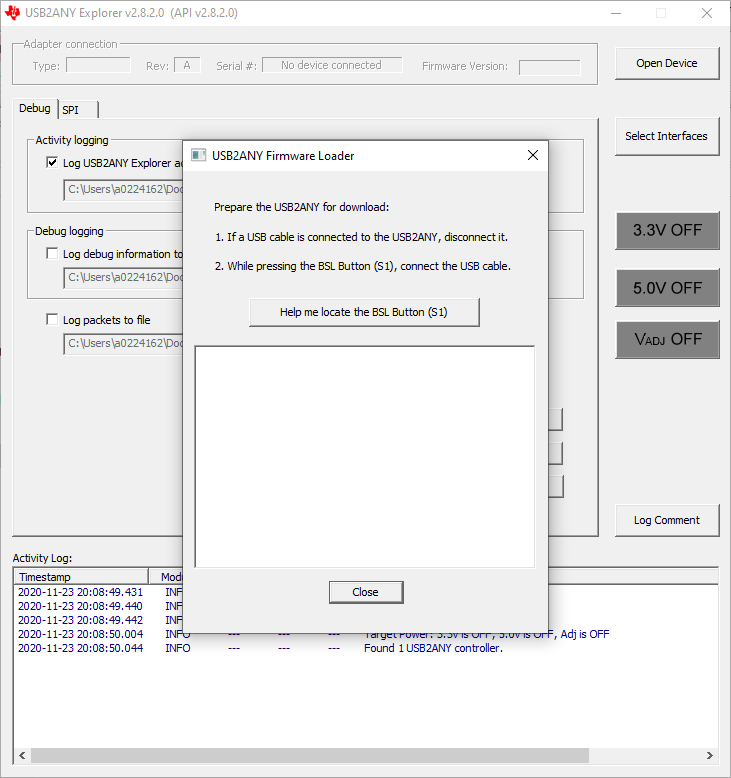
Task: Click the Activity Log horizontal scrollbar right arrow
Action: click(x=710, y=755)
